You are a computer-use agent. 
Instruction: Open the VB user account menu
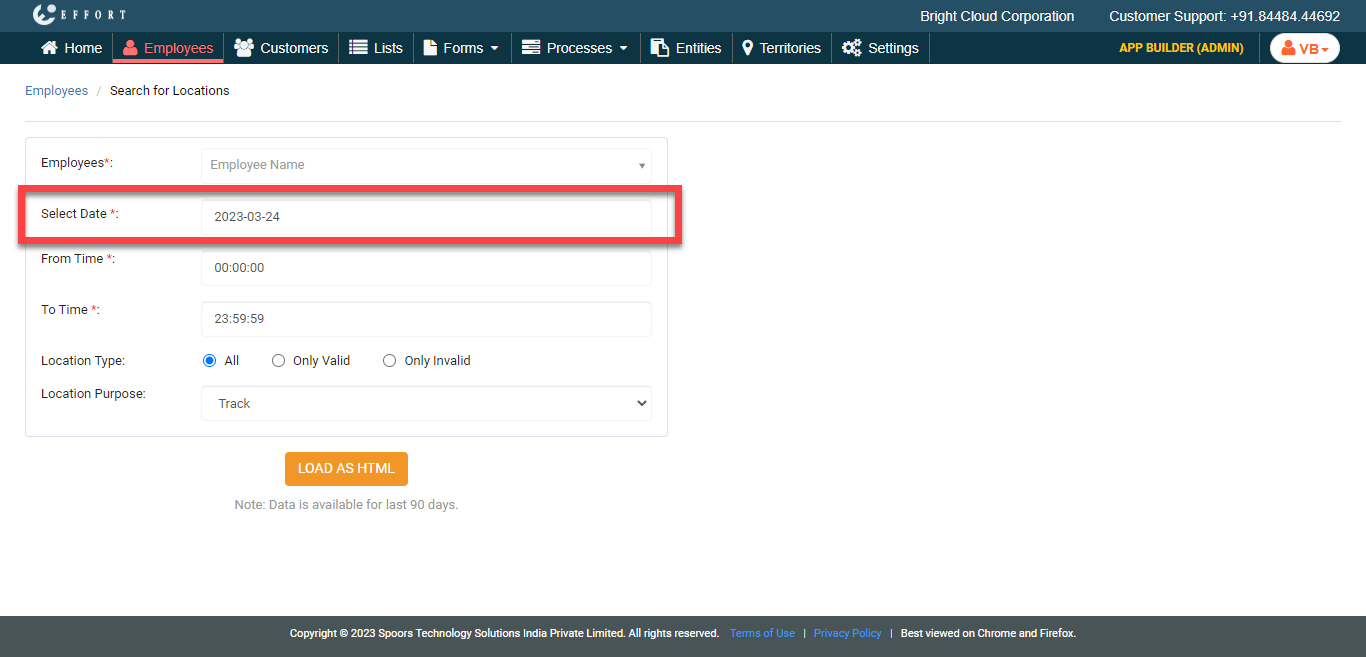tap(1304, 48)
